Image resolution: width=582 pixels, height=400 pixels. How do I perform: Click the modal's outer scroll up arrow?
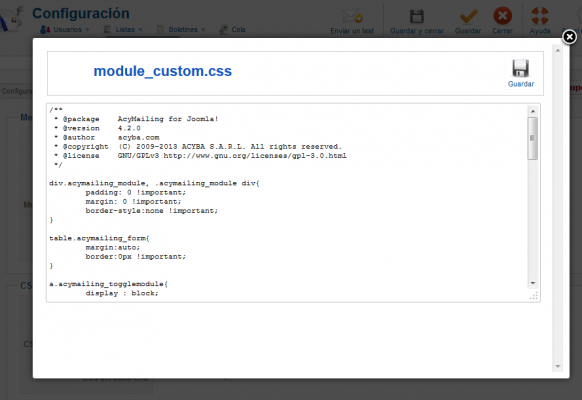[558, 50]
